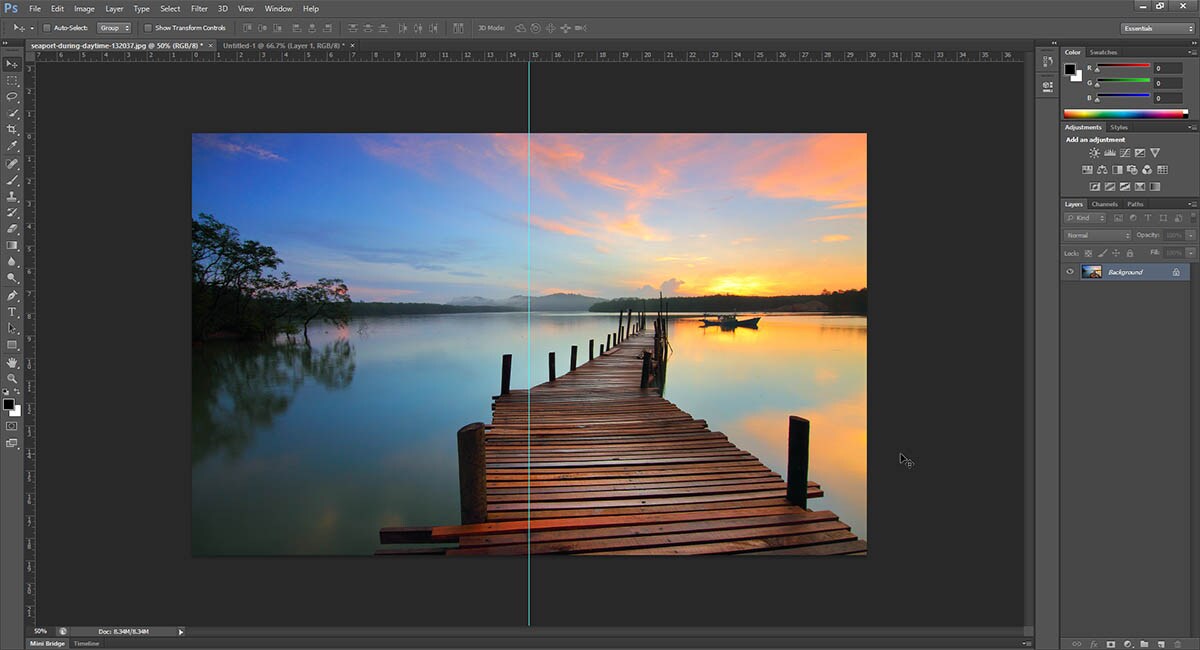Open the Essentials workspace dropdown
Screen dimensions: 1200x650
tap(1157, 28)
